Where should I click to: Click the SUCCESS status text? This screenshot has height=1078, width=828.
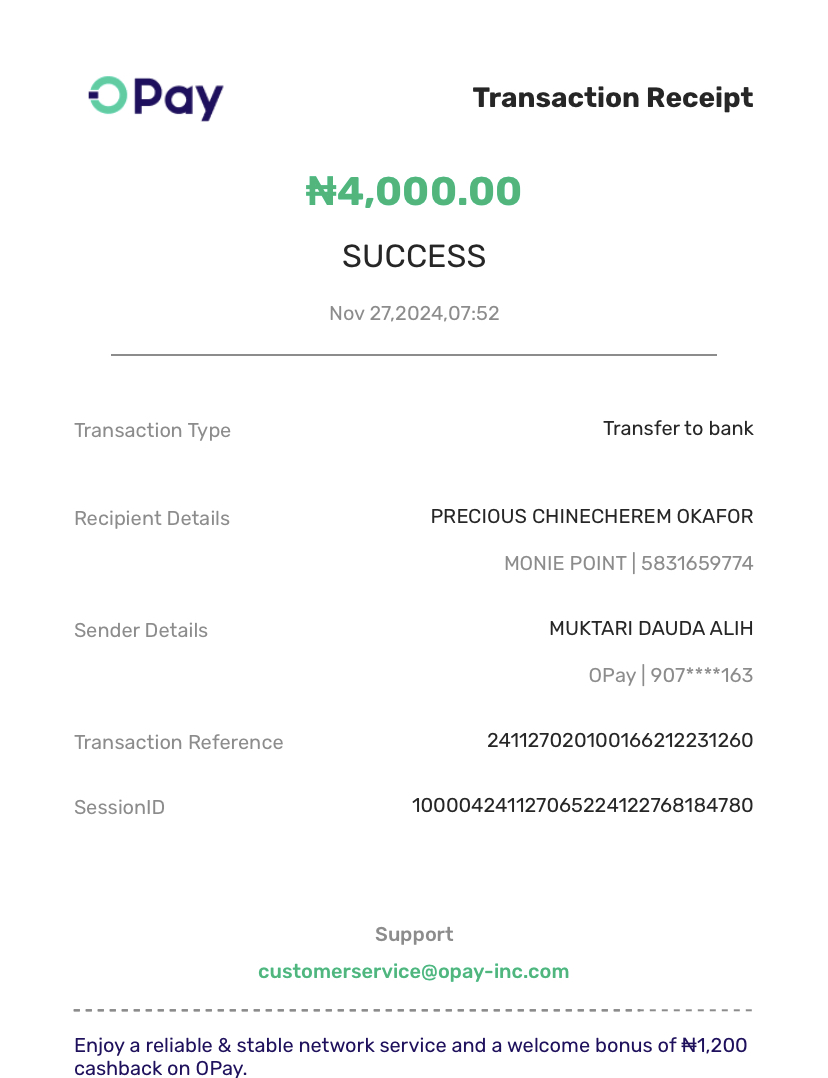click(413, 257)
